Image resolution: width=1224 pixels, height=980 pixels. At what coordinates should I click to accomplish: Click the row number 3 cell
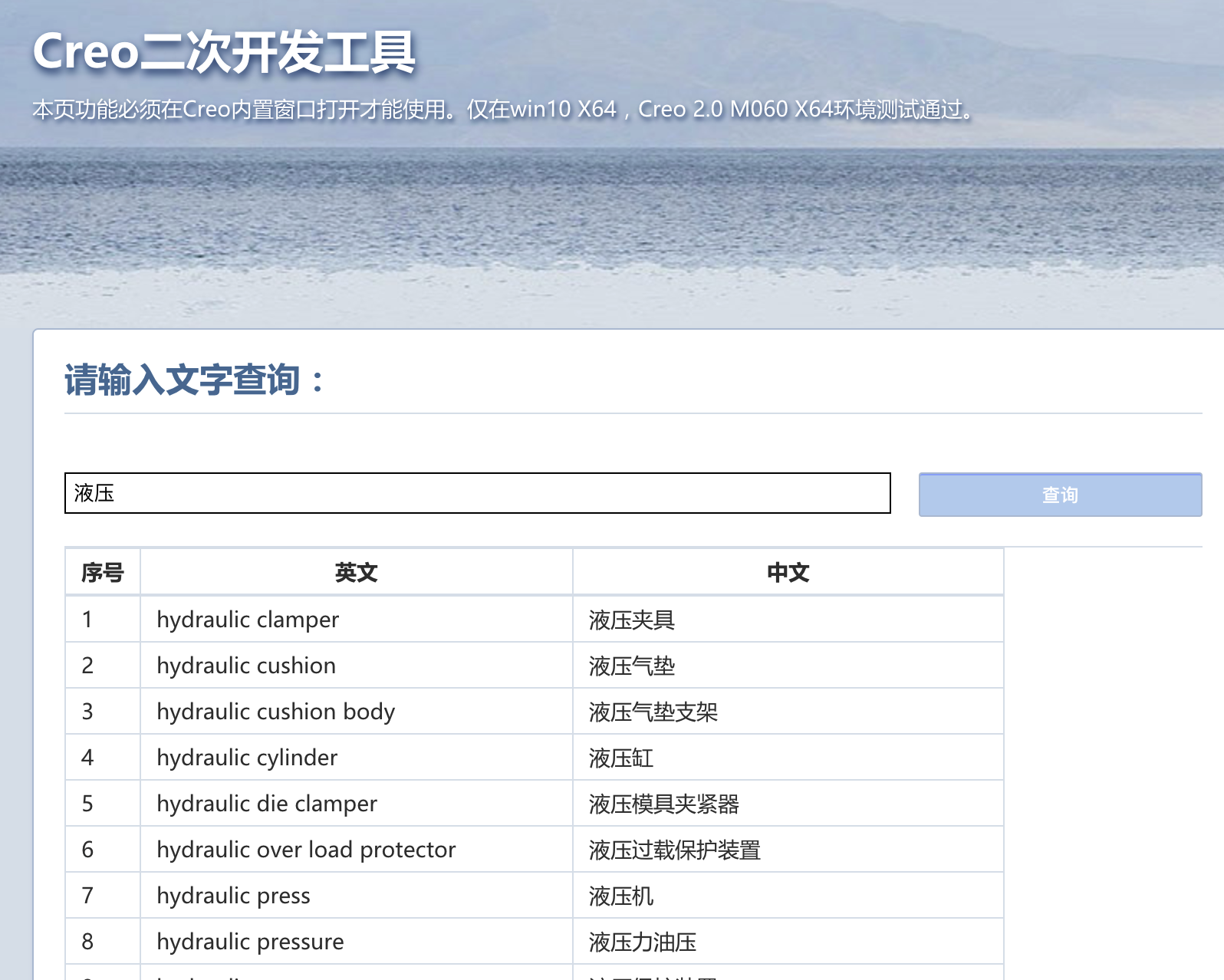(103, 712)
